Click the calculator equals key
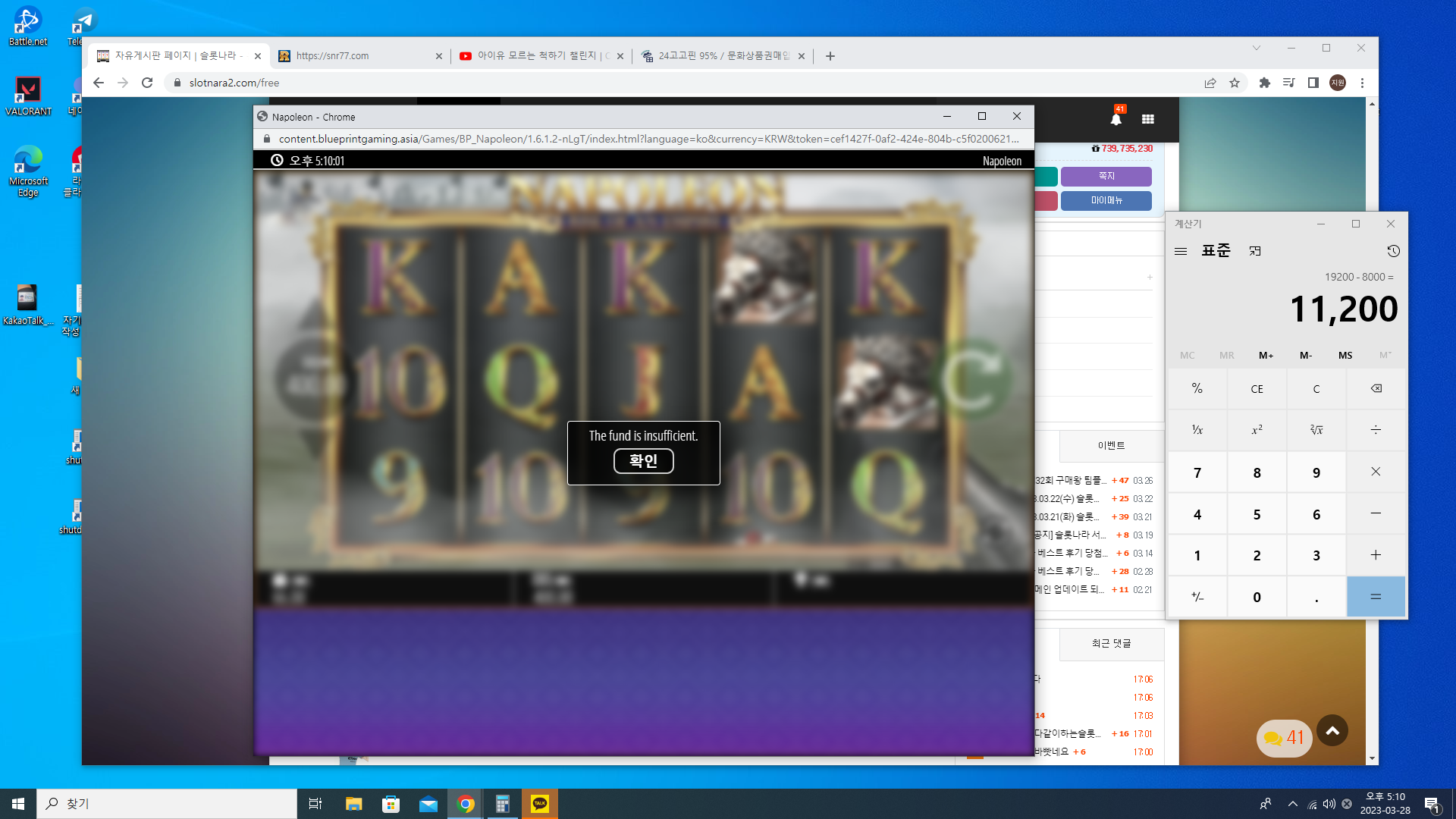The height and width of the screenshot is (819, 1456). point(1376,597)
